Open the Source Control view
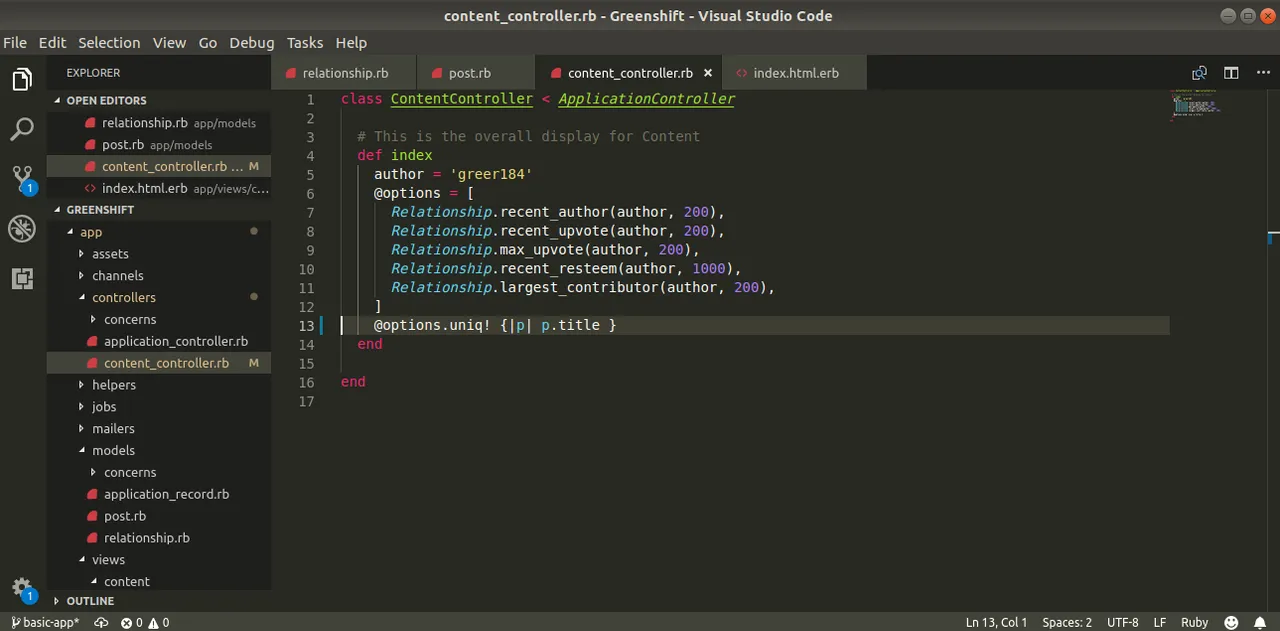Viewport: 1280px width, 631px height. (x=22, y=179)
